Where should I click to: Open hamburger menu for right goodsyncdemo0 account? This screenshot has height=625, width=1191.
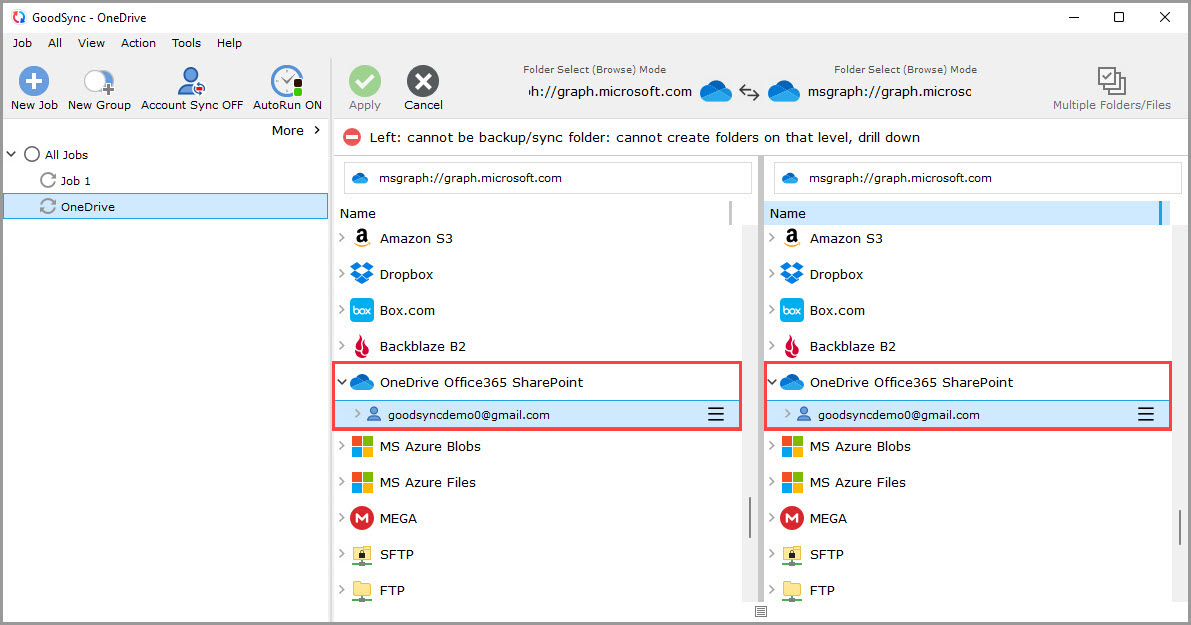click(x=1145, y=414)
